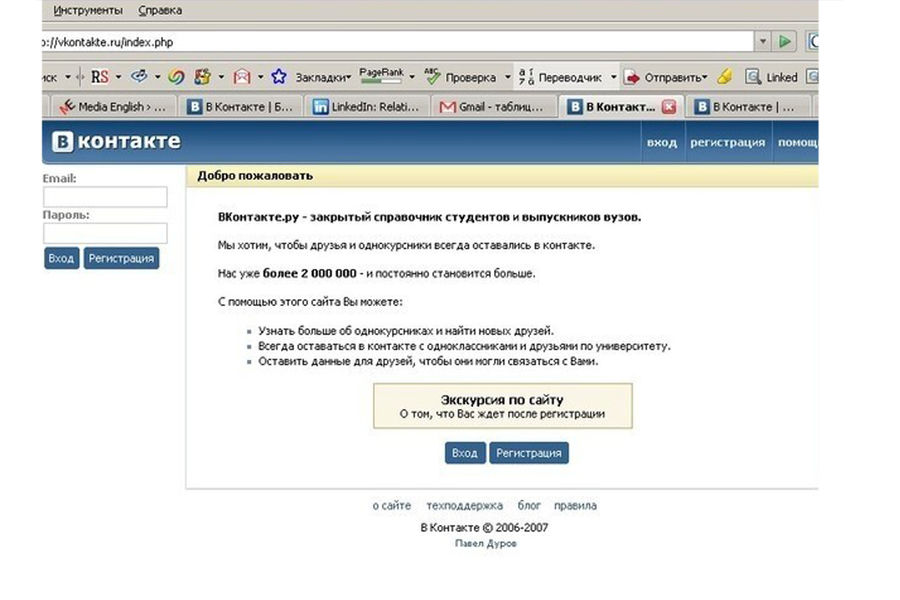Viewport: 900px width, 600px height.
Task: Expand dropdown next to blue share-arrows icon
Action: click(x=157, y=77)
